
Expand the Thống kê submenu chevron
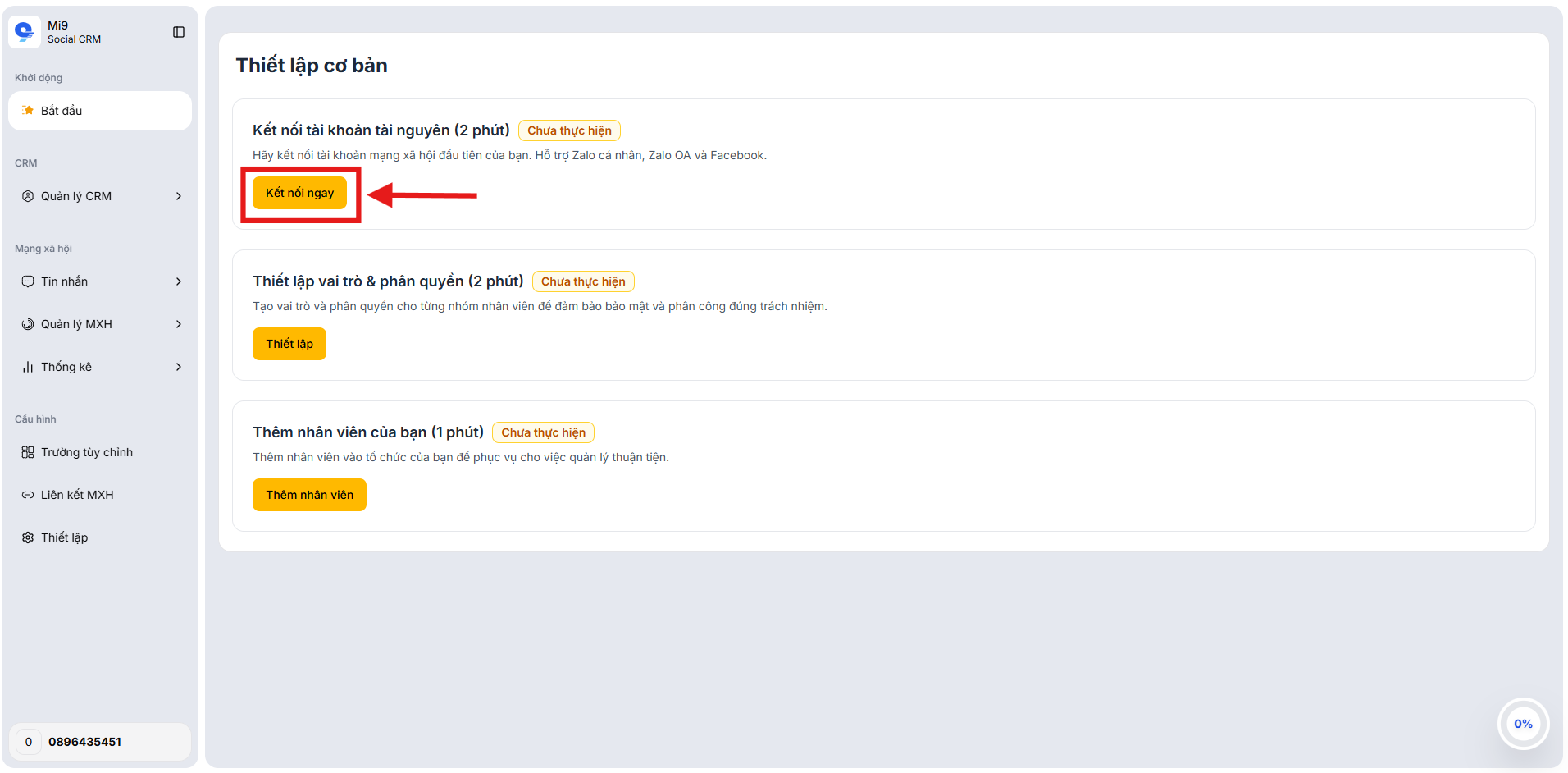179,367
